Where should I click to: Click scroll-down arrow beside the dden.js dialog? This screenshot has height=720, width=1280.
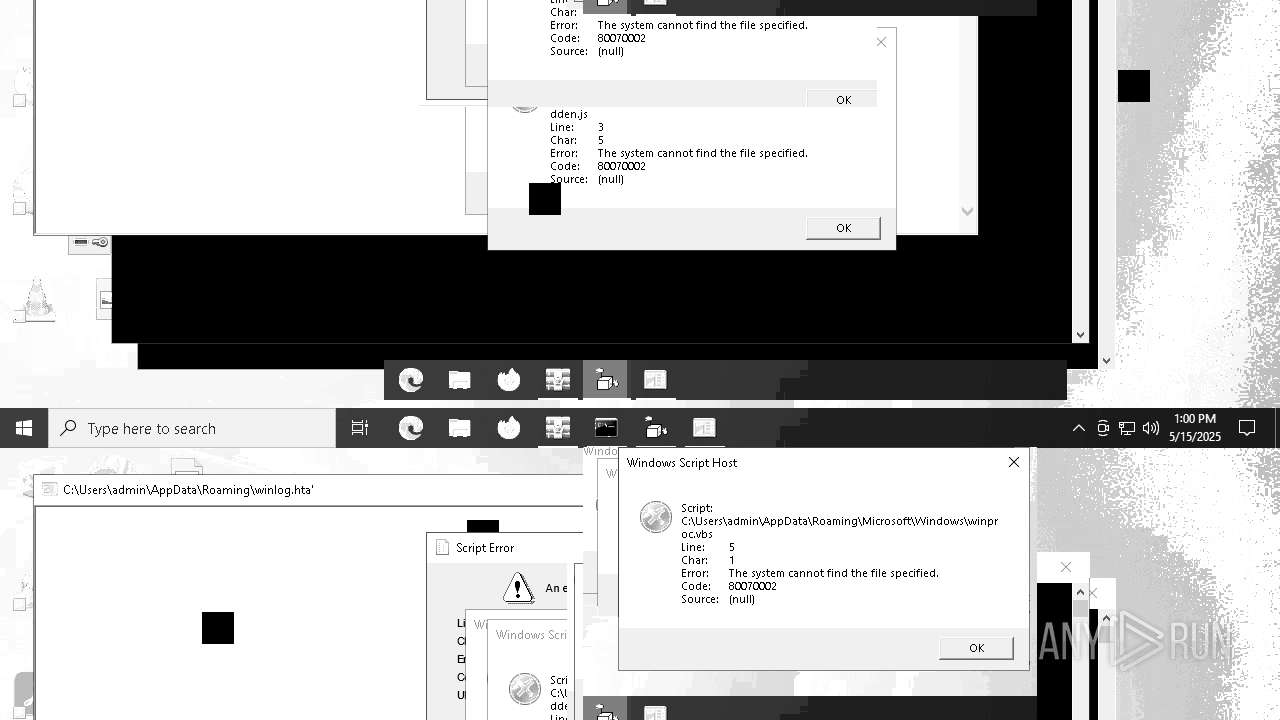[967, 211]
